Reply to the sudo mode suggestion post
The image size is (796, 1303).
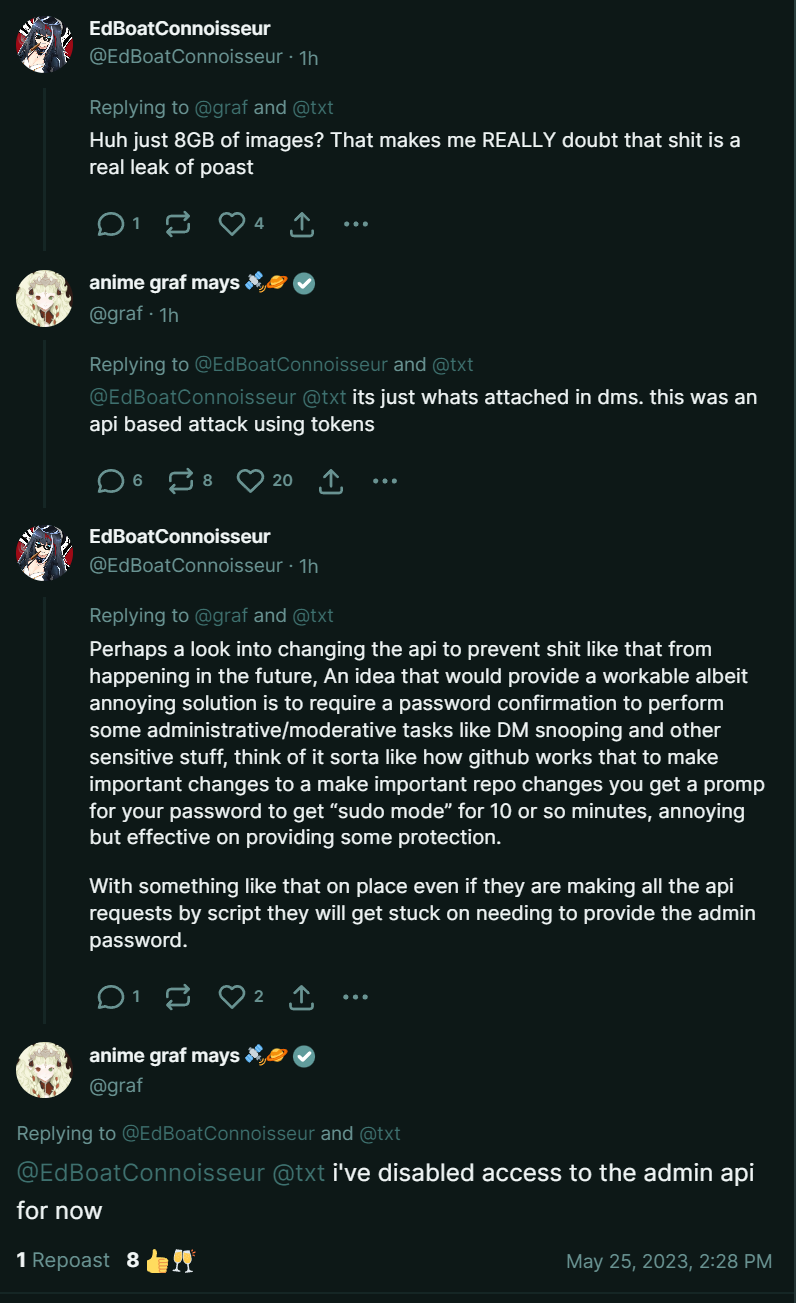point(110,996)
